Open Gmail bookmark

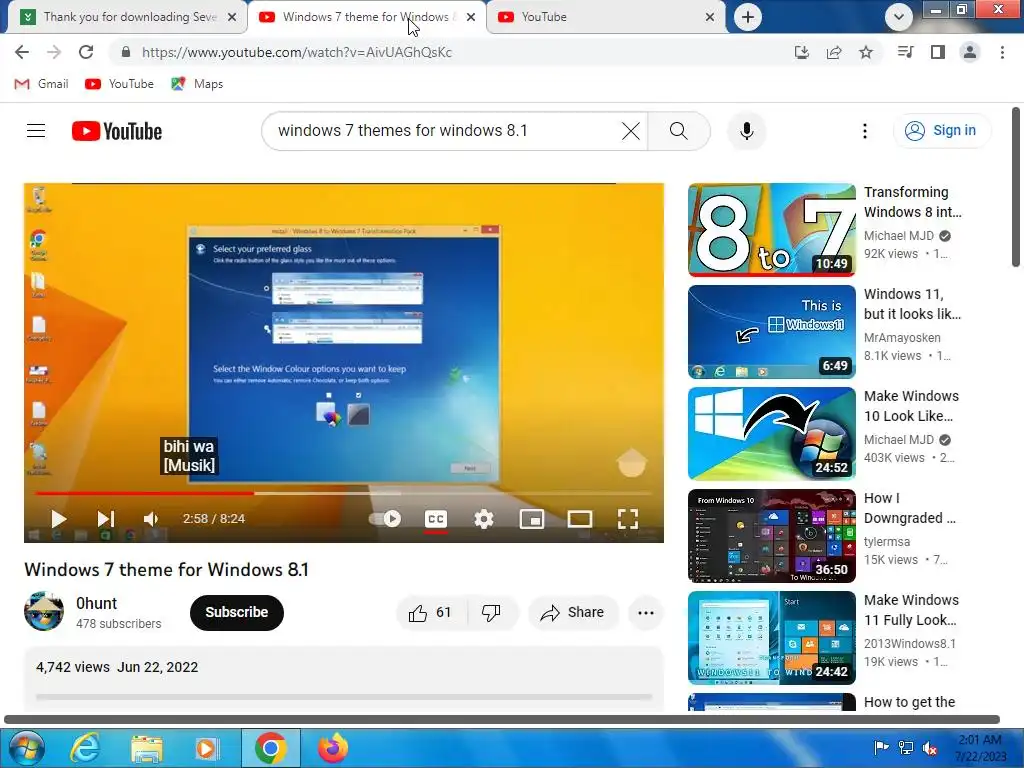[x=41, y=84]
